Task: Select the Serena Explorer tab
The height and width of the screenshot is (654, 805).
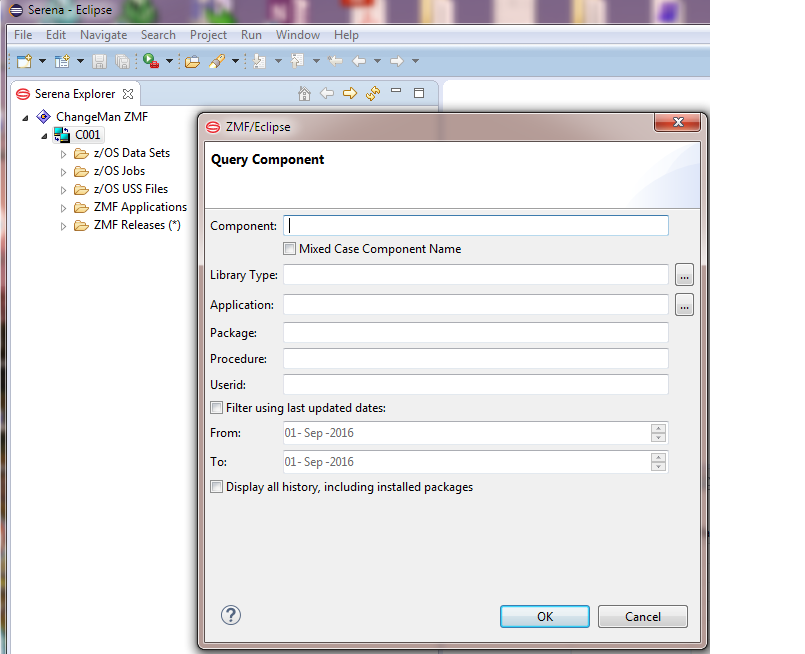Action: click(x=75, y=94)
